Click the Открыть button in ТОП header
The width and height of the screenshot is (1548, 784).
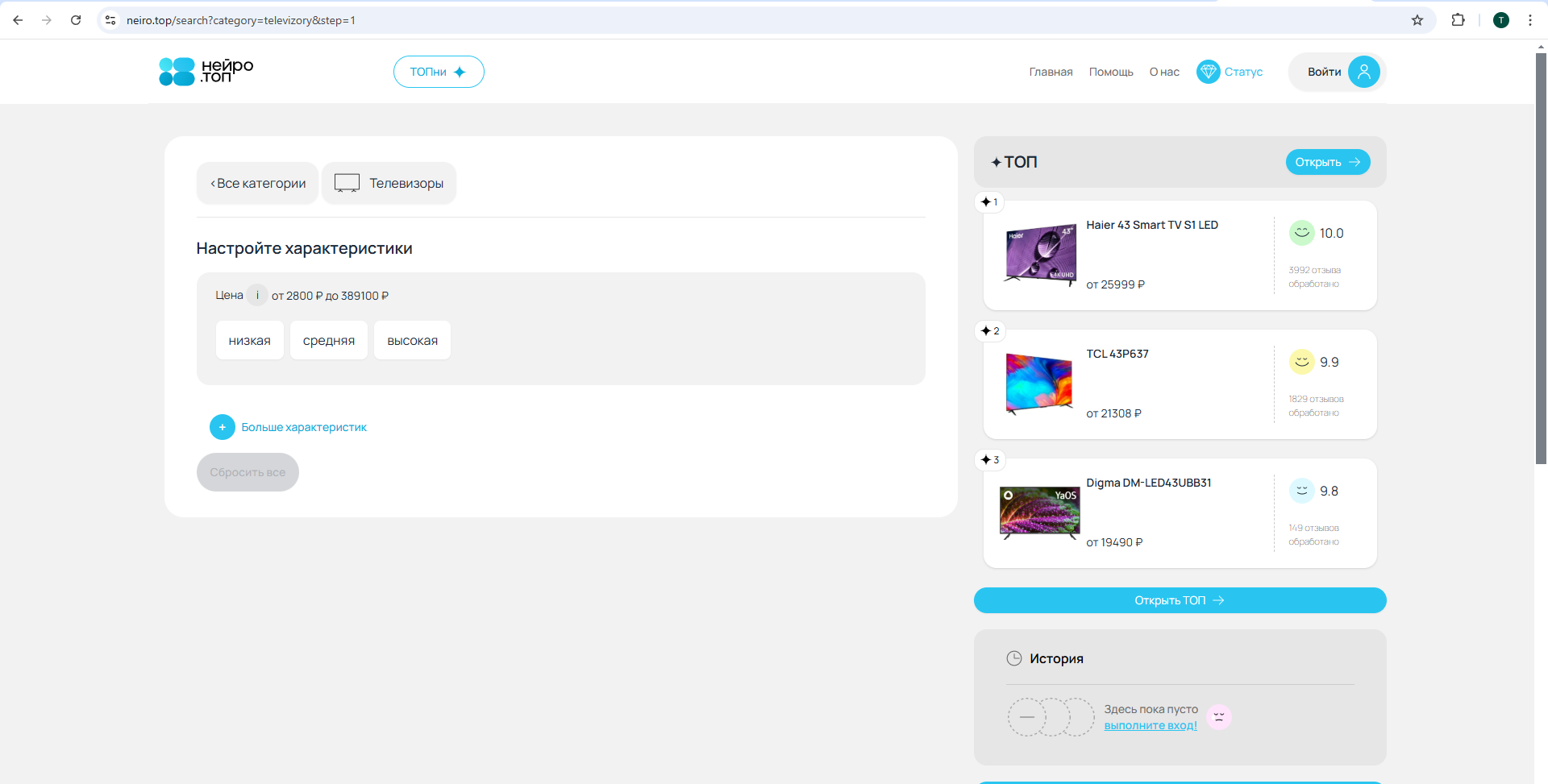(1328, 162)
